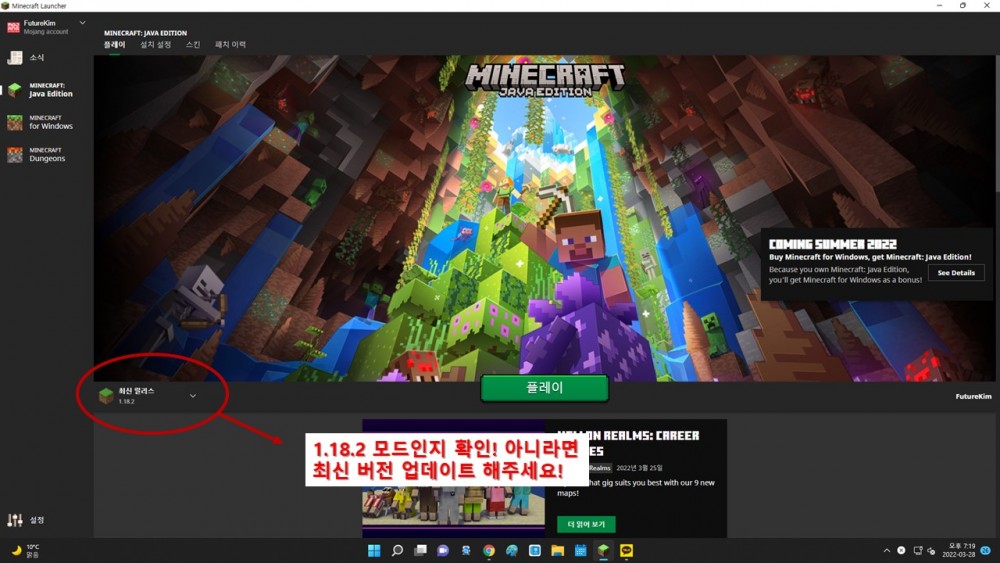Open the weather widget showing 10°C
The image size is (1000, 563).
click(26, 551)
